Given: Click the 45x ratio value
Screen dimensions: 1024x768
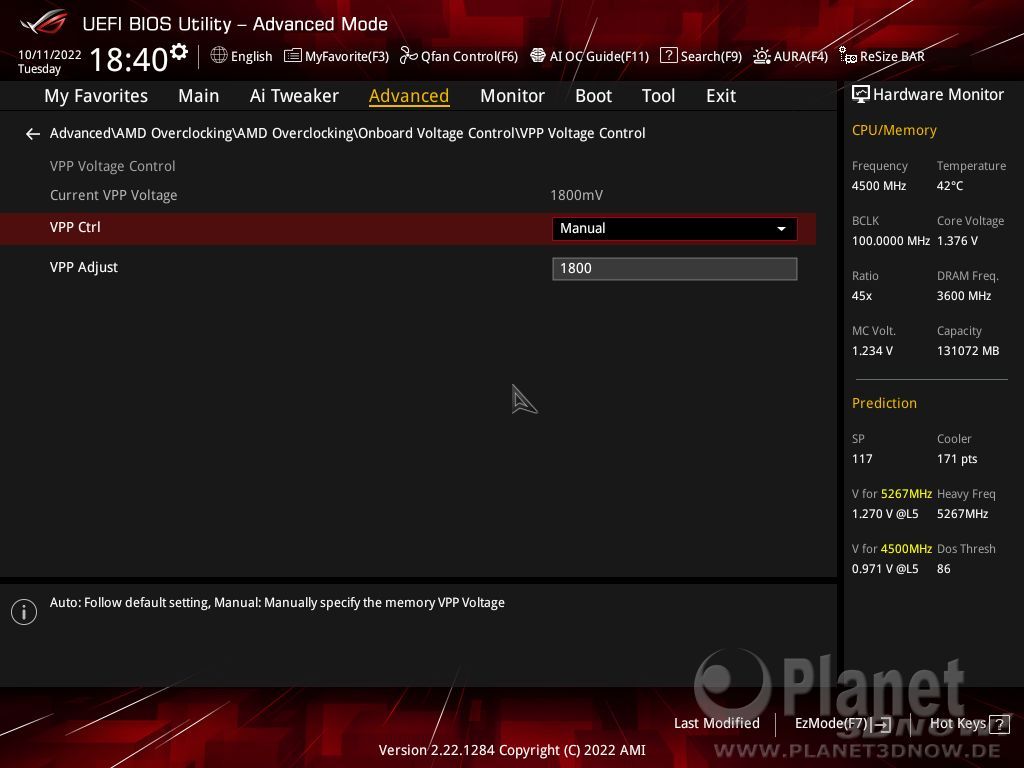Looking at the screenshot, I should point(861,296).
